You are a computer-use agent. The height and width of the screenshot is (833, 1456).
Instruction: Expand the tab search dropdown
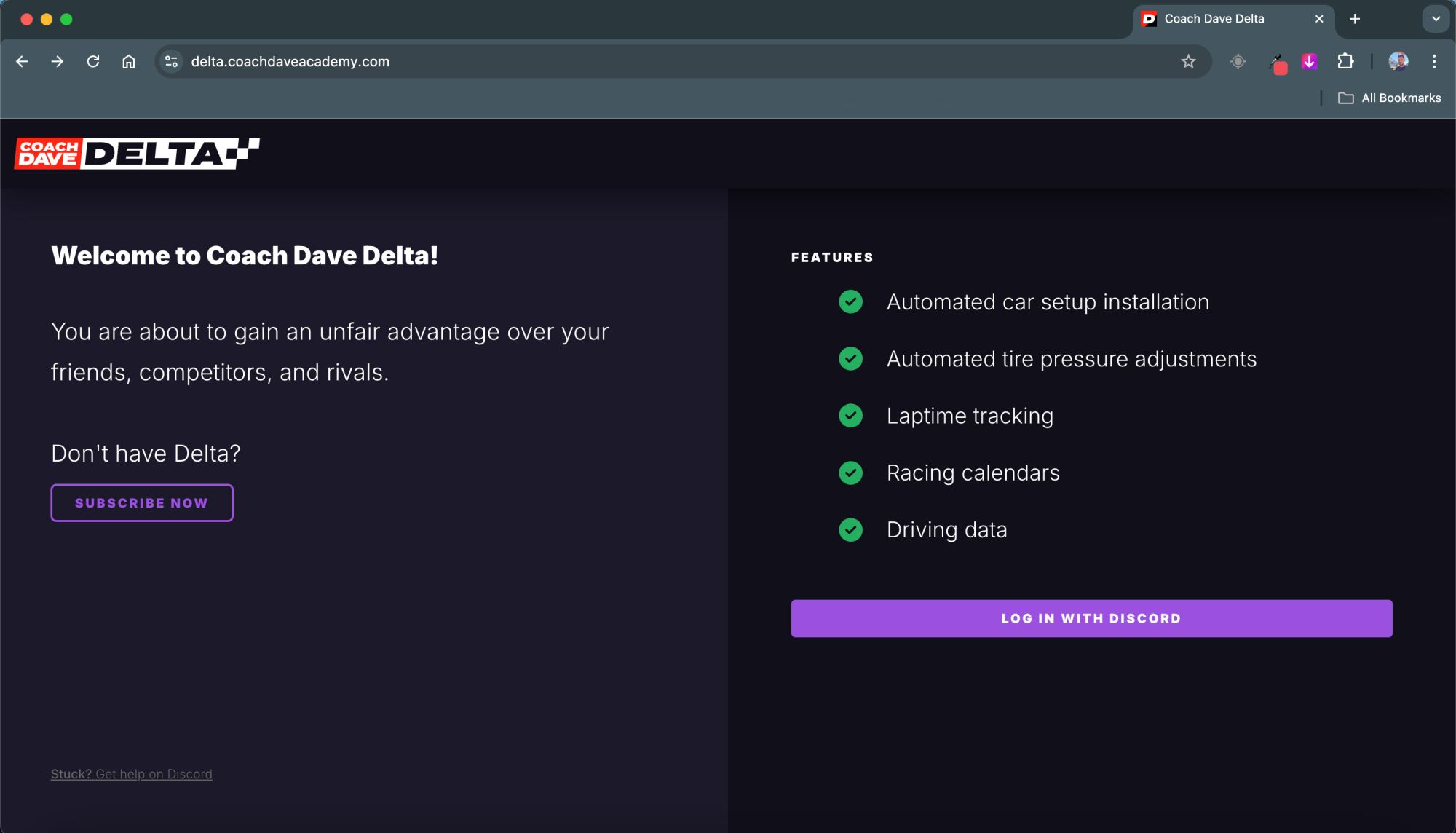(x=1436, y=19)
